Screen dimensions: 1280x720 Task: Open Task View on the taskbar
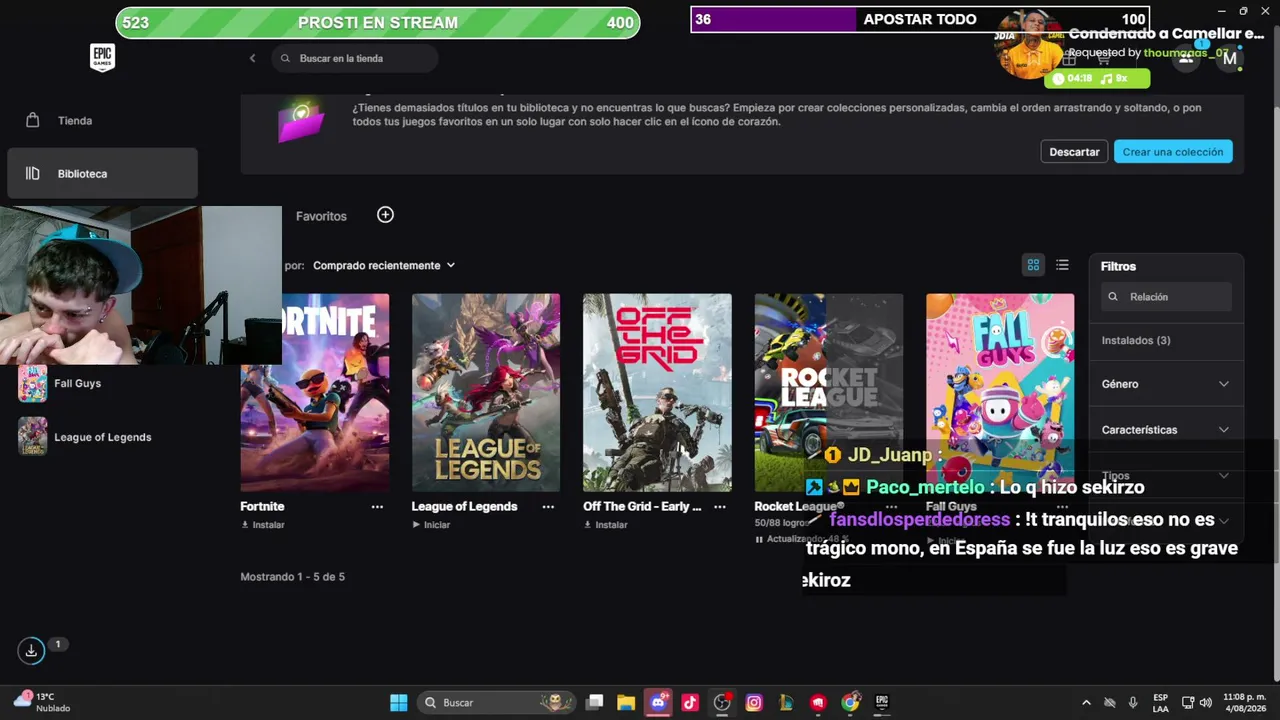(594, 702)
